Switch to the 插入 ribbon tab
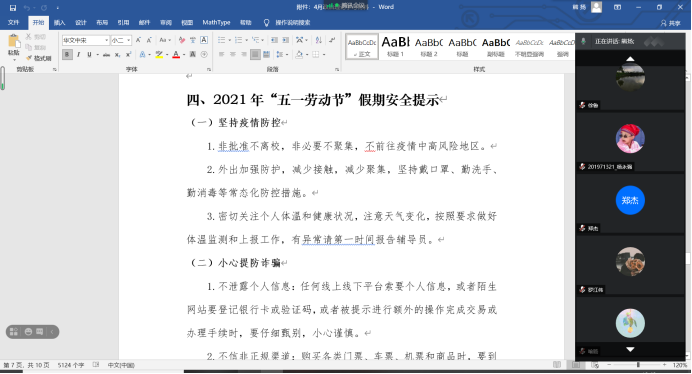The height and width of the screenshot is (374, 692). 59,23
